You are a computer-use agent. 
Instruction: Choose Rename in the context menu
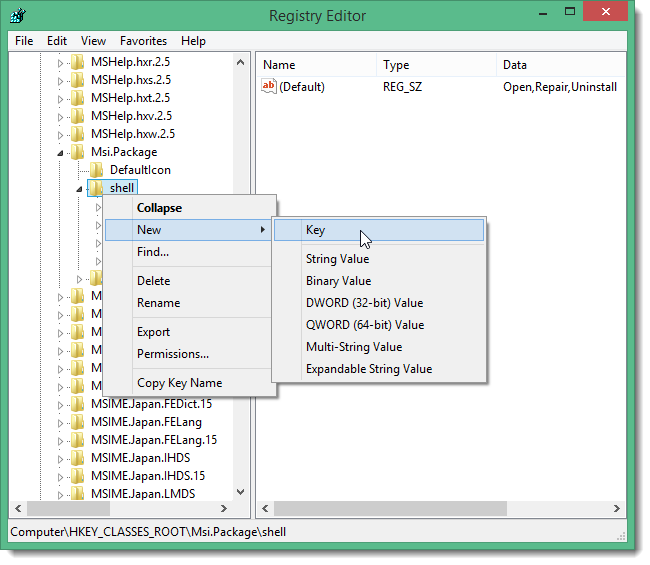(x=189, y=303)
